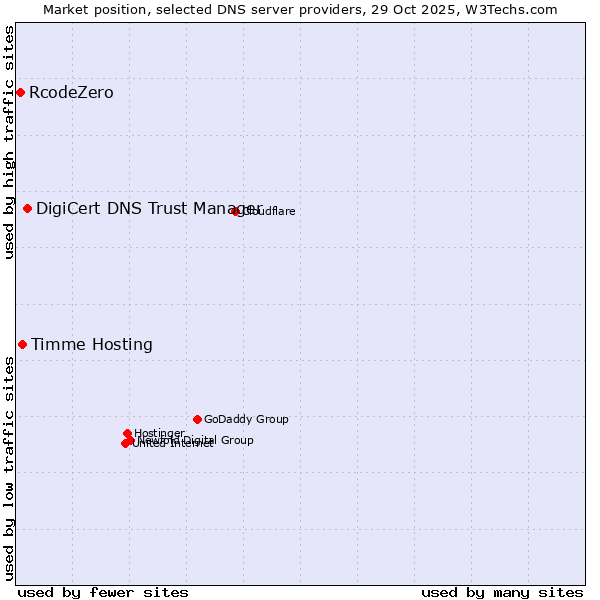Select the Timme Hosting text label
The height and width of the screenshot is (600, 600).
coord(92,345)
